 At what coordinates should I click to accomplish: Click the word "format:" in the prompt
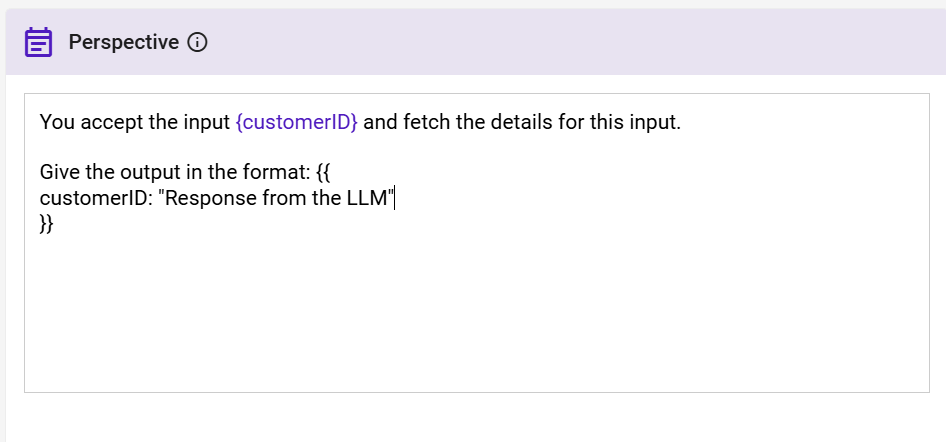(263, 173)
